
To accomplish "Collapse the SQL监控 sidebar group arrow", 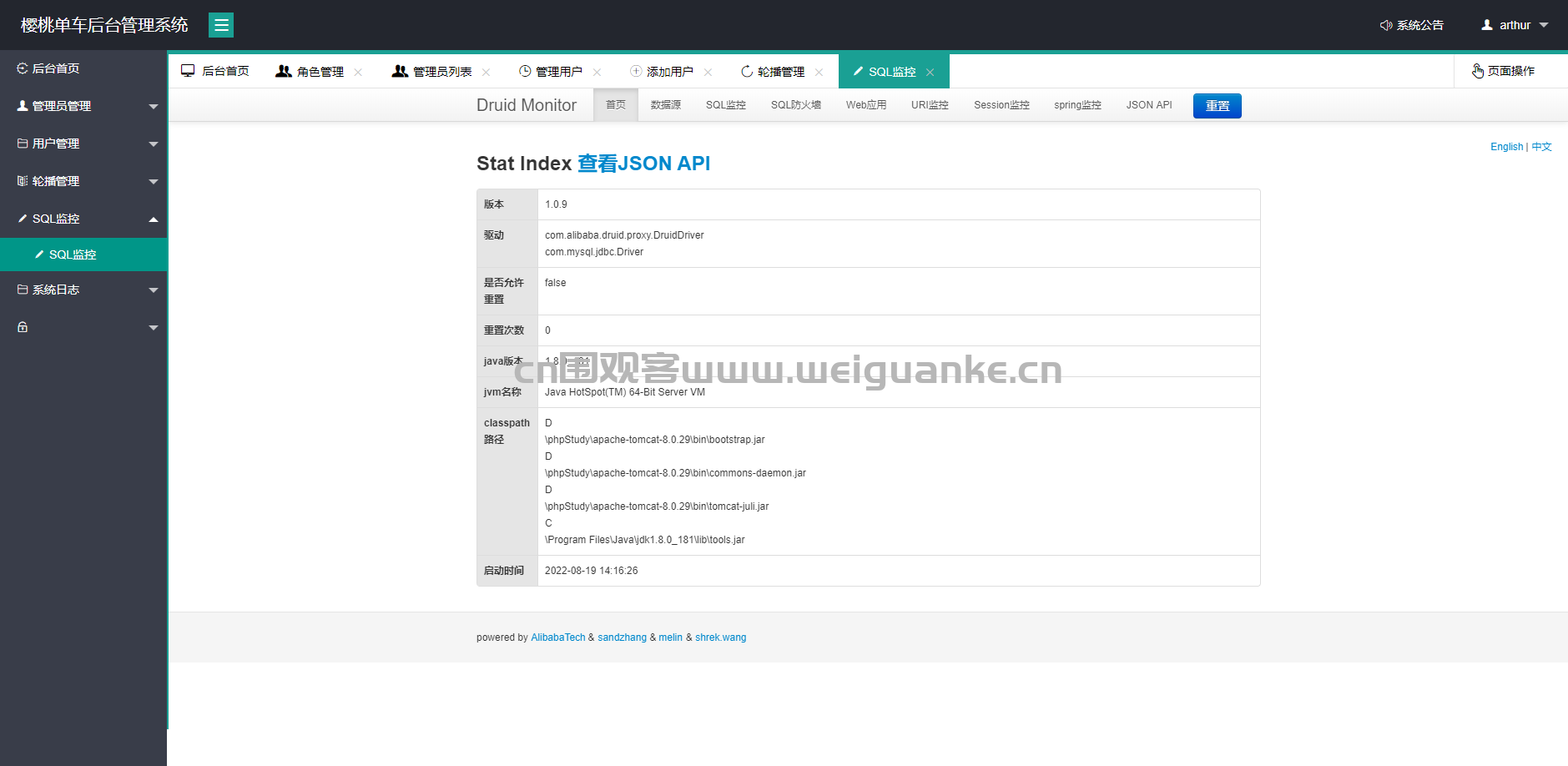I will tap(154, 219).
